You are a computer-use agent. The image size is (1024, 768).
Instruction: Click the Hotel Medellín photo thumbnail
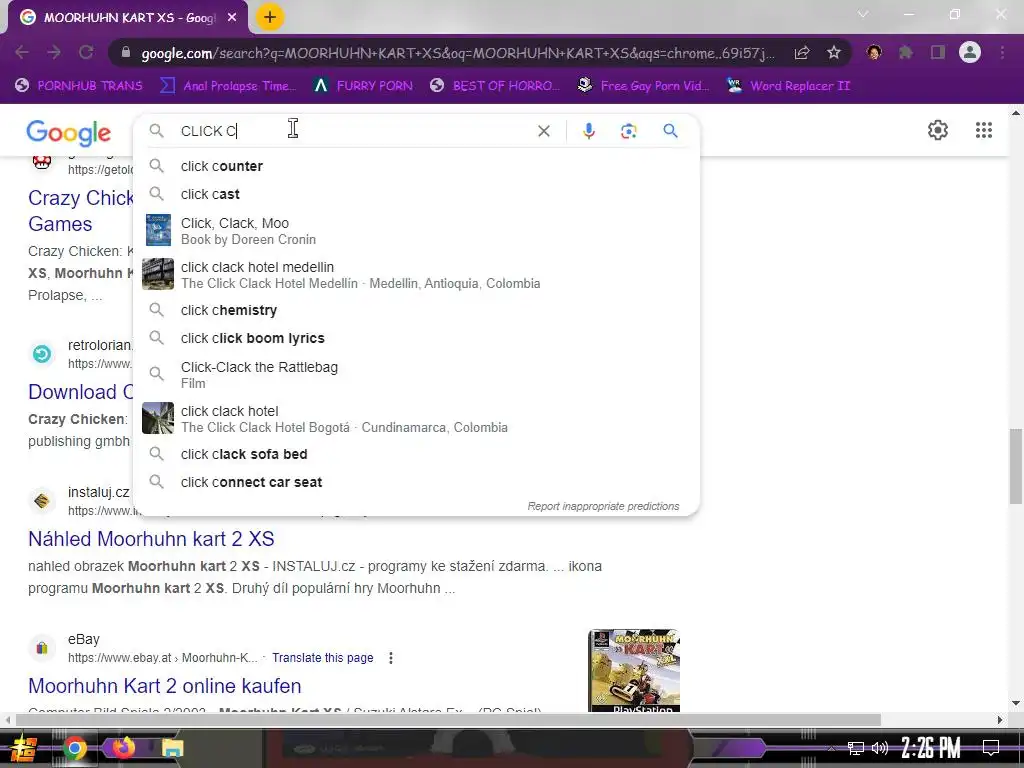pos(158,274)
